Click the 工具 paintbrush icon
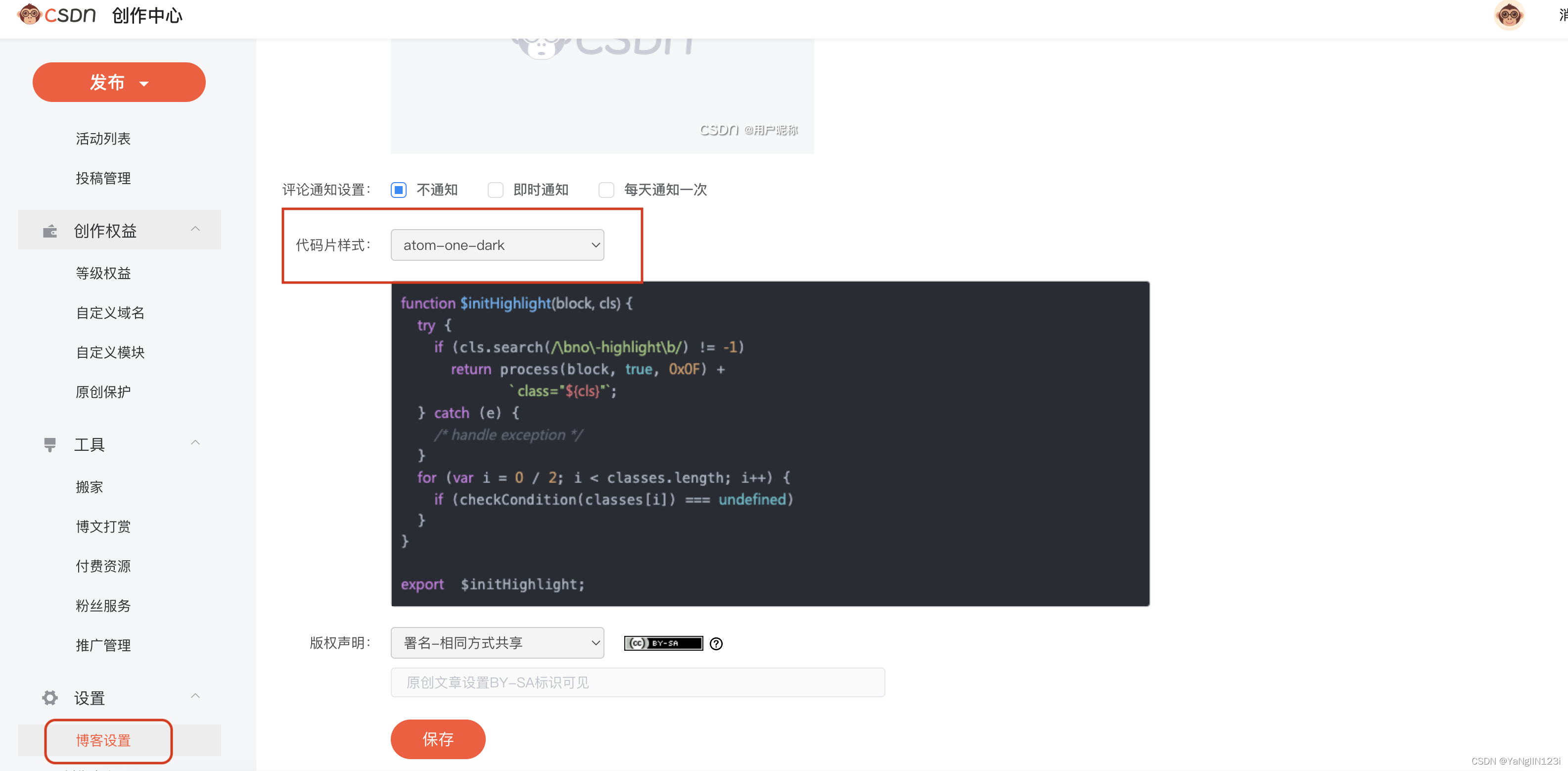The height and width of the screenshot is (771, 1568). (50, 445)
